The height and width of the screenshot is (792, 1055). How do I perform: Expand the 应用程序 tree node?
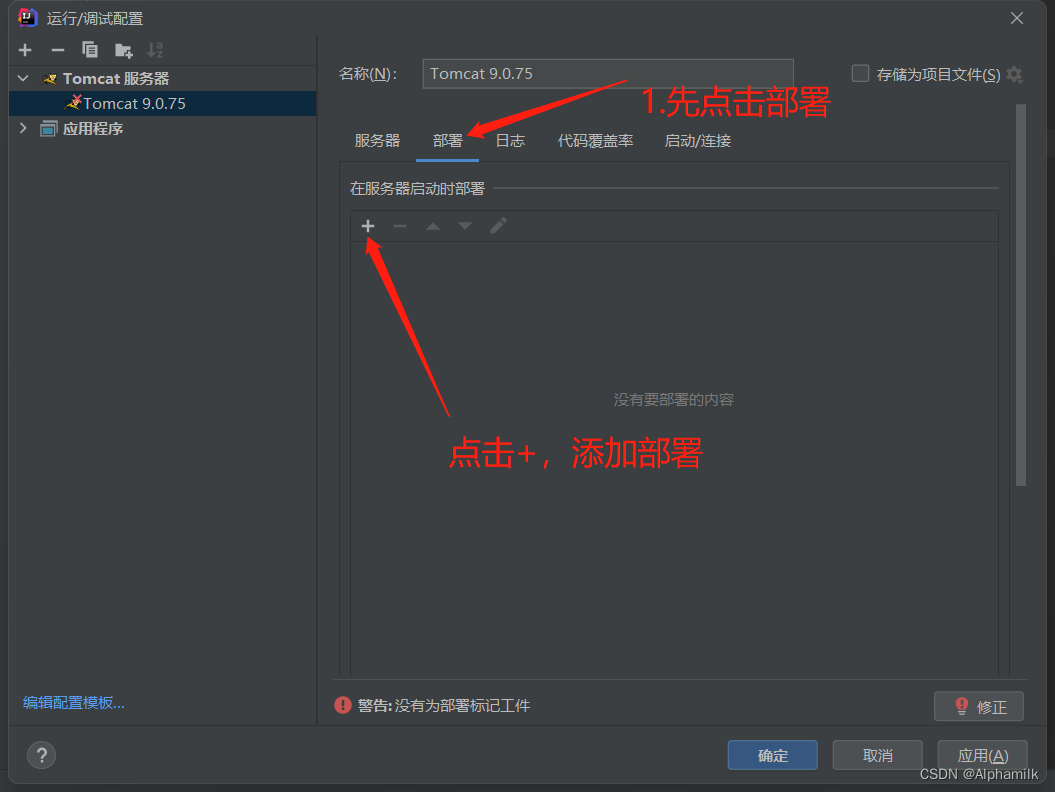tap(23, 128)
